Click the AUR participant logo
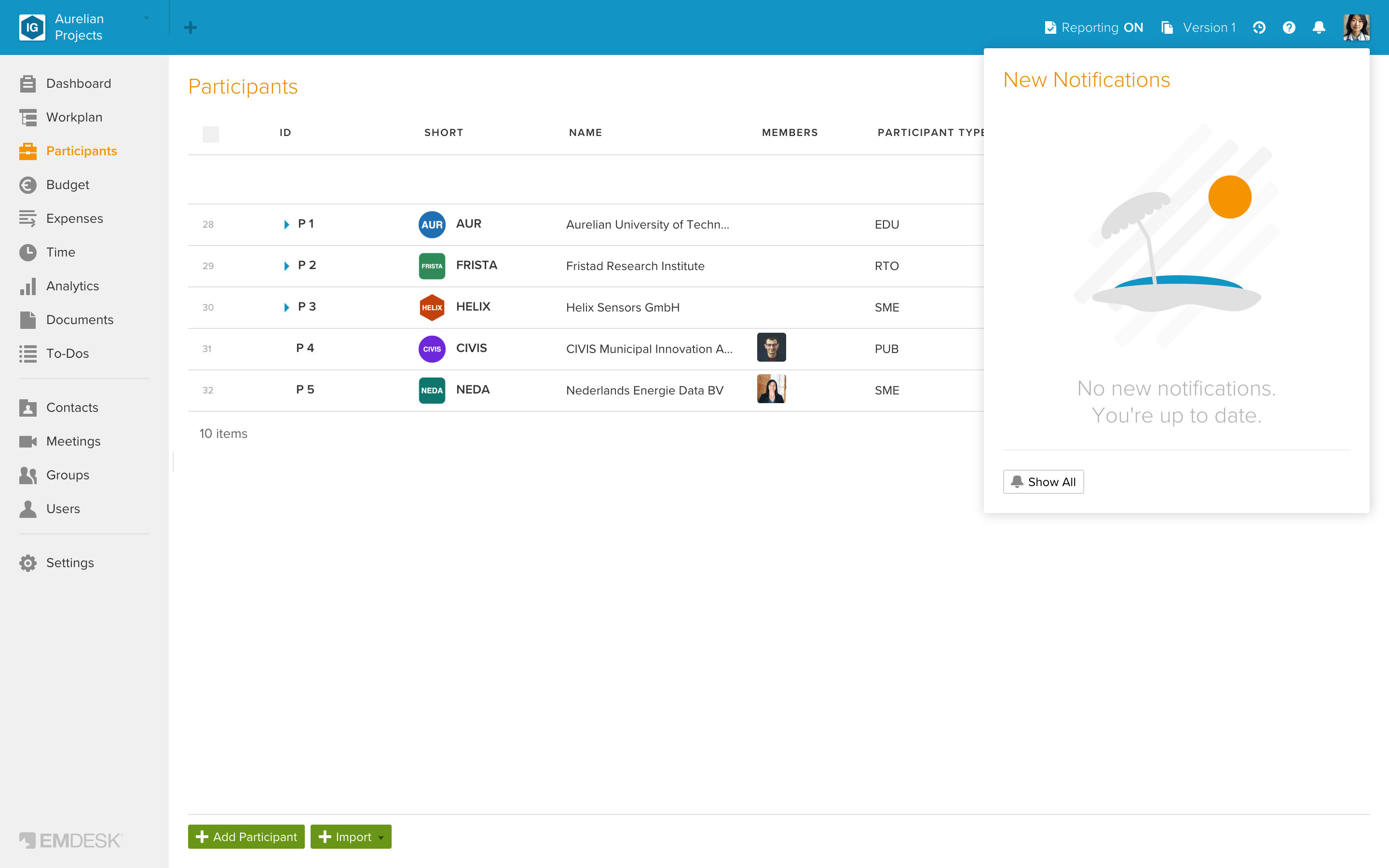The width and height of the screenshot is (1389, 868). tap(432, 224)
